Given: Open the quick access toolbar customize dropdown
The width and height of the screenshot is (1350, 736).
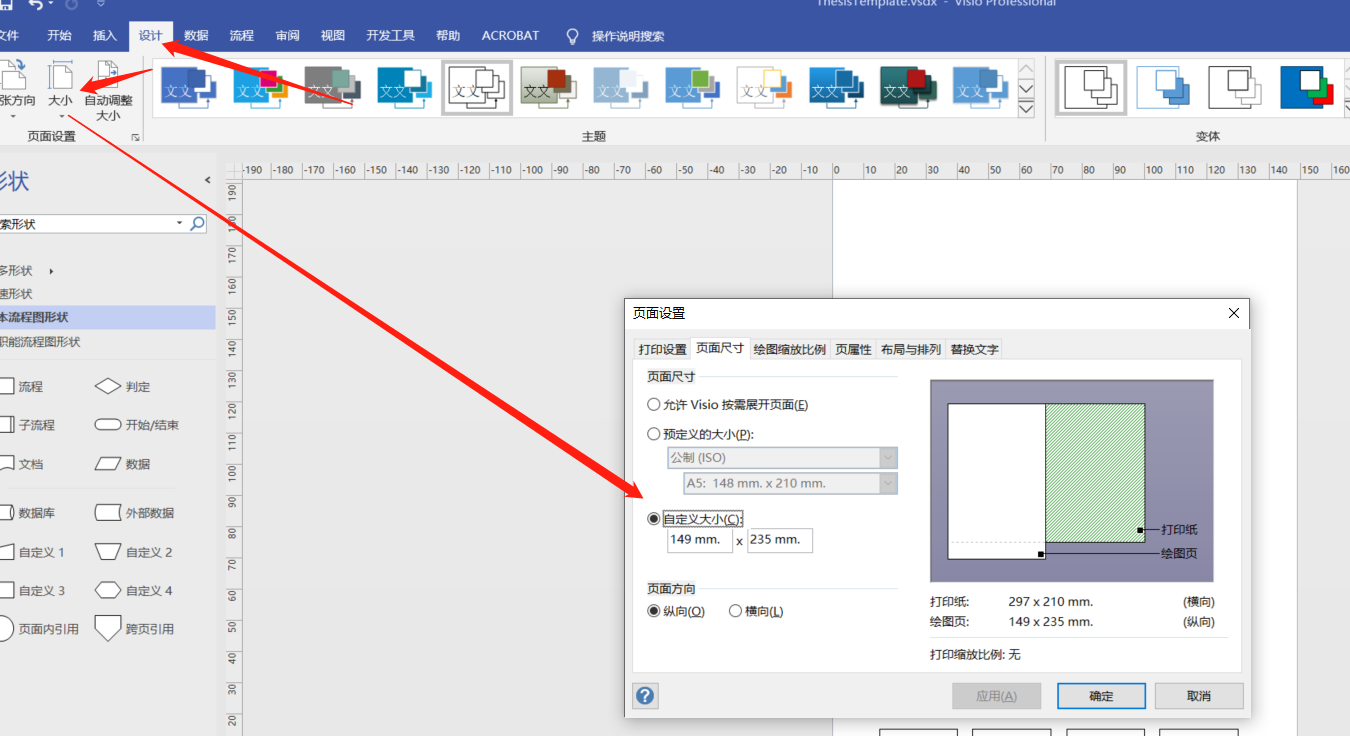Looking at the screenshot, I should point(100,6).
